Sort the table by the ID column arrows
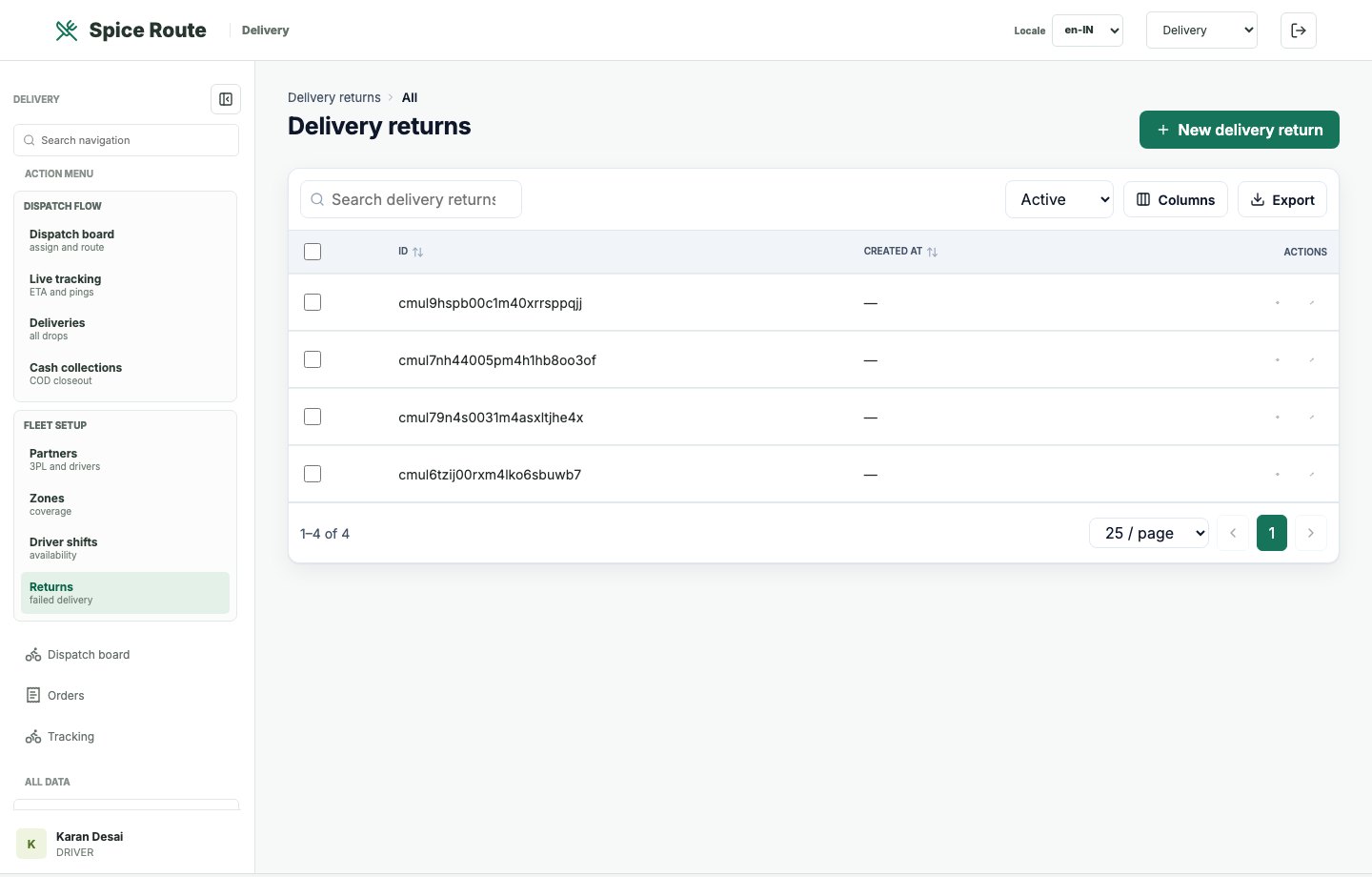Screen dimensions: 1372x877 (x=417, y=252)
